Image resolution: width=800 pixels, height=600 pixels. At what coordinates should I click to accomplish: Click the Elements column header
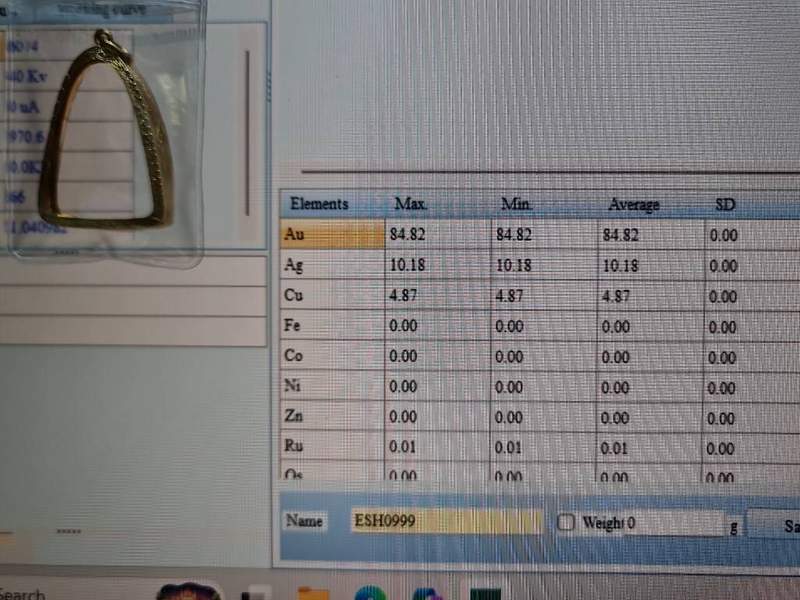tap(319, 204)
